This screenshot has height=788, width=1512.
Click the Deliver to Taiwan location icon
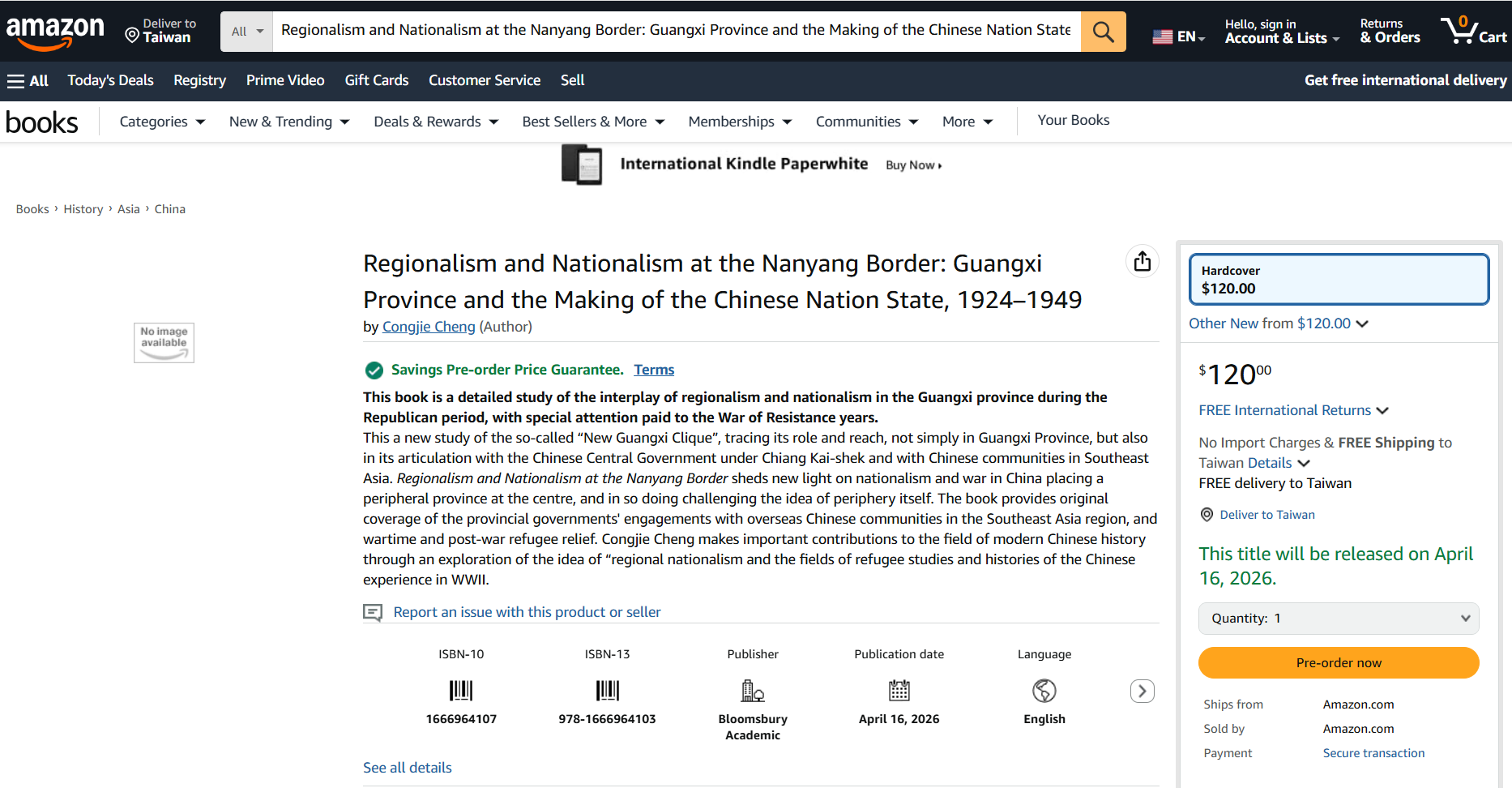(x=132, y=34)
